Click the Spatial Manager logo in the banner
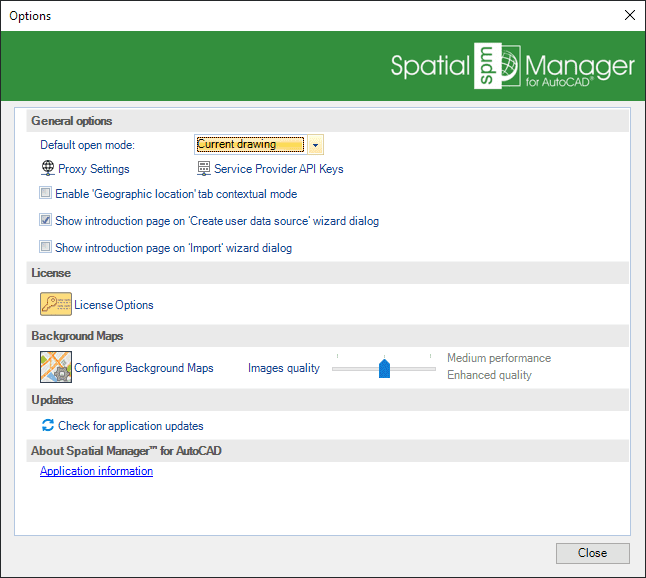Image resolution: width=646 pixels, height=578 pixels. click(512, 67)
